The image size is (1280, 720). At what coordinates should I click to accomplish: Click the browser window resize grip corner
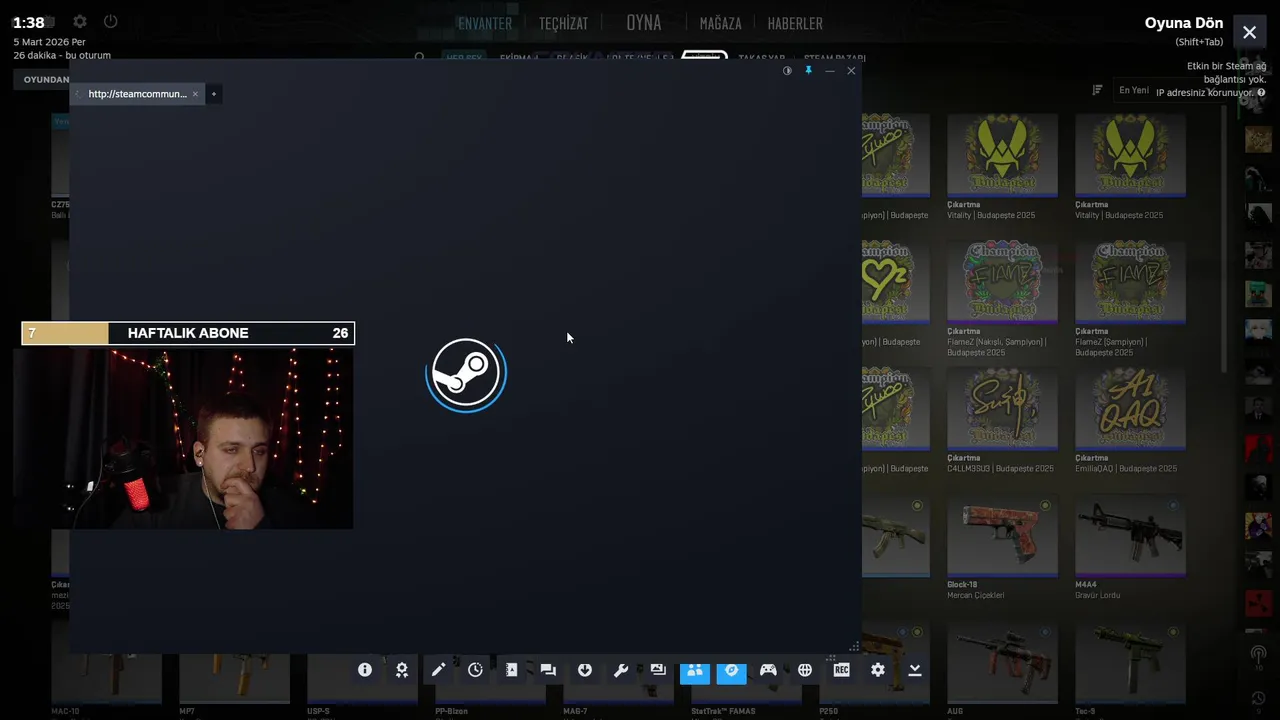coord(854,647)
